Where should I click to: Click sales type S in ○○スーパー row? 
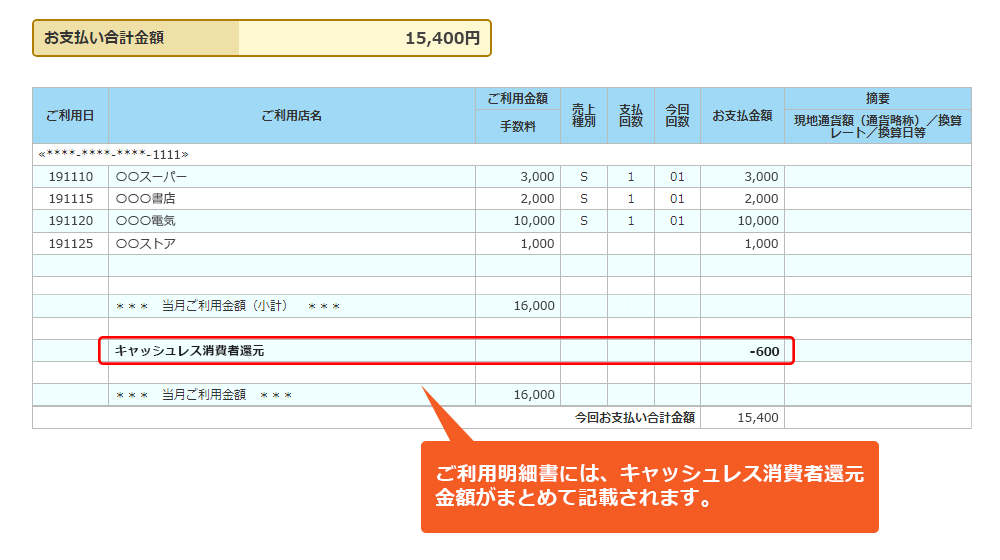pyautogui.click(x=584, y=177)
